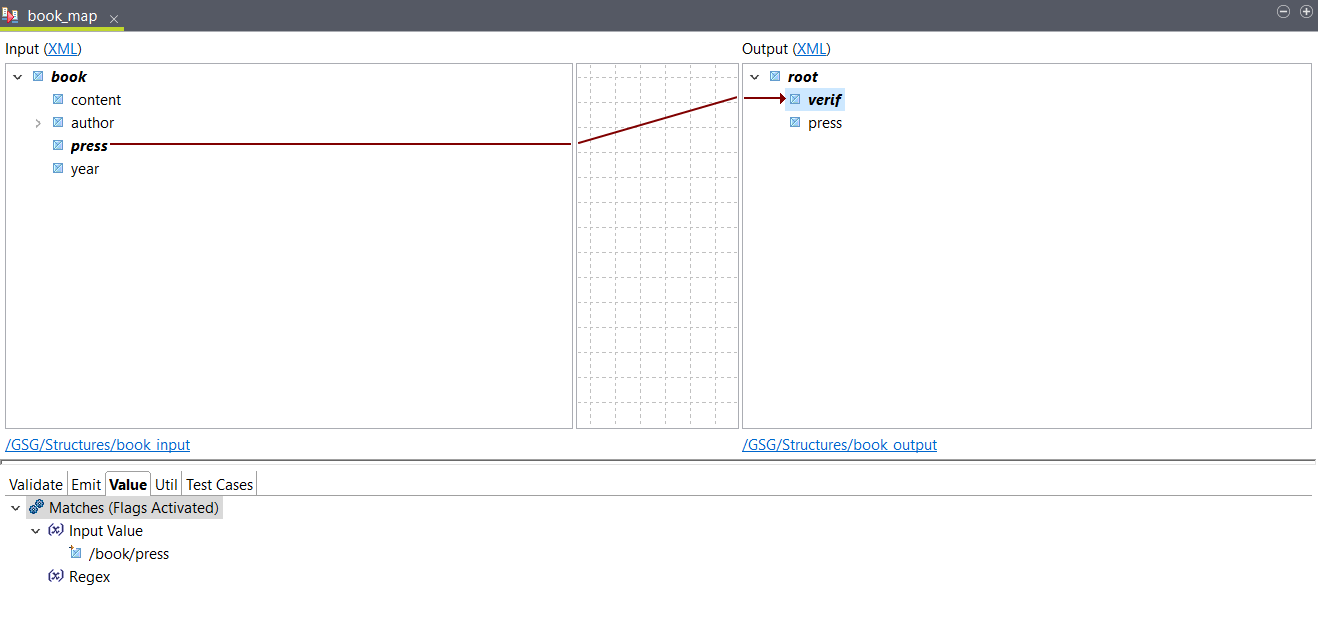This screenshot has width=1318, height=637.
Task: Switch to the Util tab
Action: coord(166,484)
